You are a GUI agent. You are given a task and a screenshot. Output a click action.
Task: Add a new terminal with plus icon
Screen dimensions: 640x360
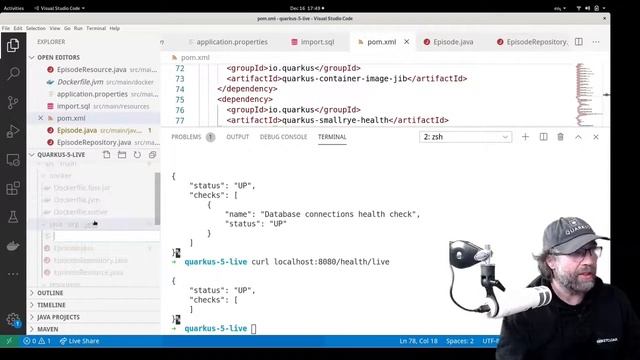click(x=525, y=137)
